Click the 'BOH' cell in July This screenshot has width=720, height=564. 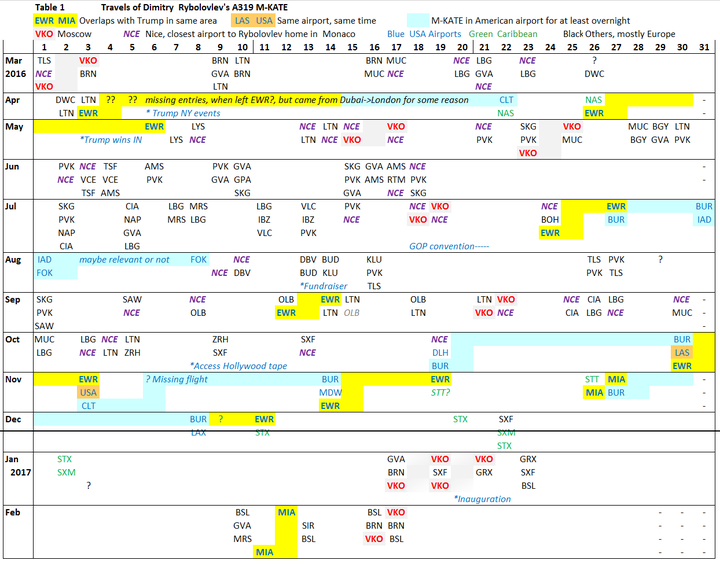(x=550, y=220)
